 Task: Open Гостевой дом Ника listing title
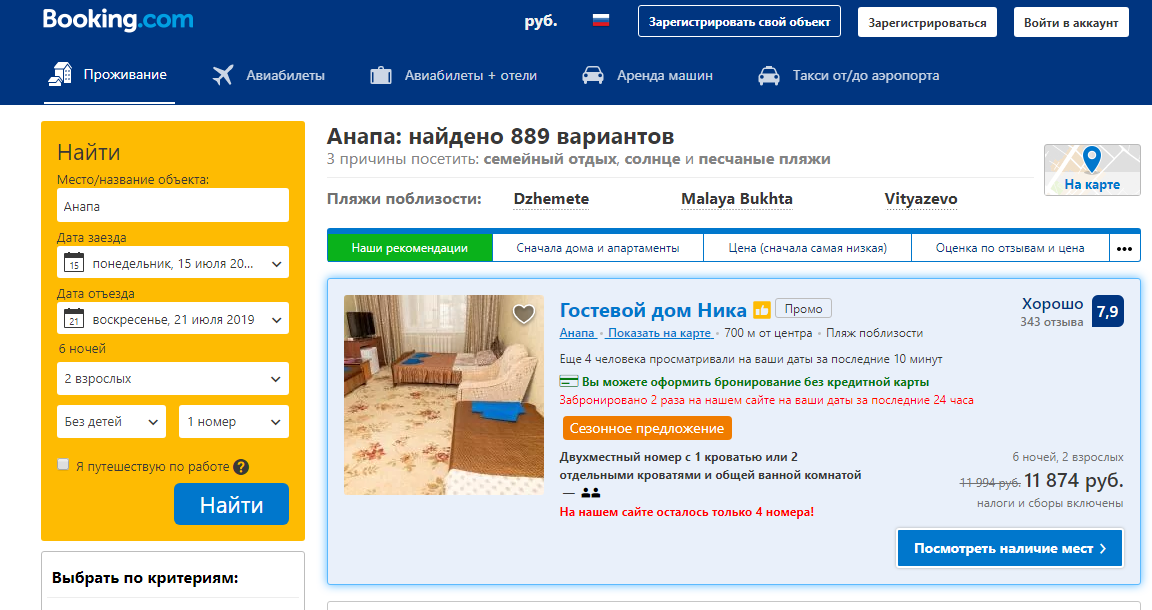(652, 310)
